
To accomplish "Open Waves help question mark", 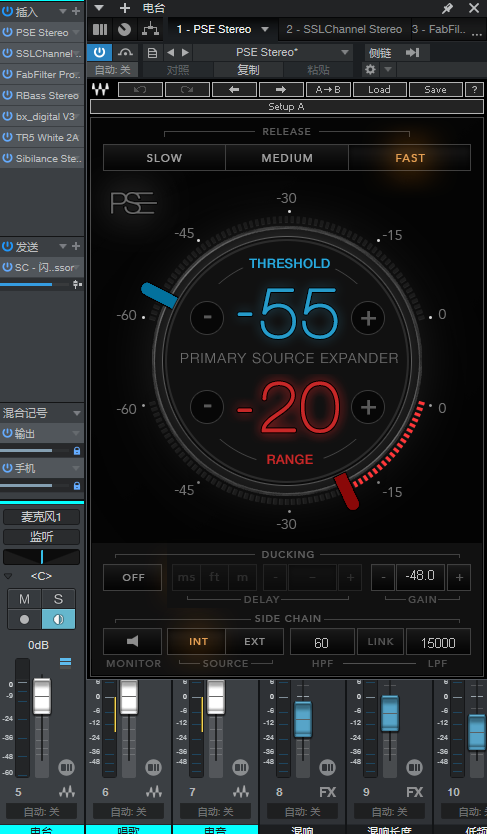I will tap(474, 89).
